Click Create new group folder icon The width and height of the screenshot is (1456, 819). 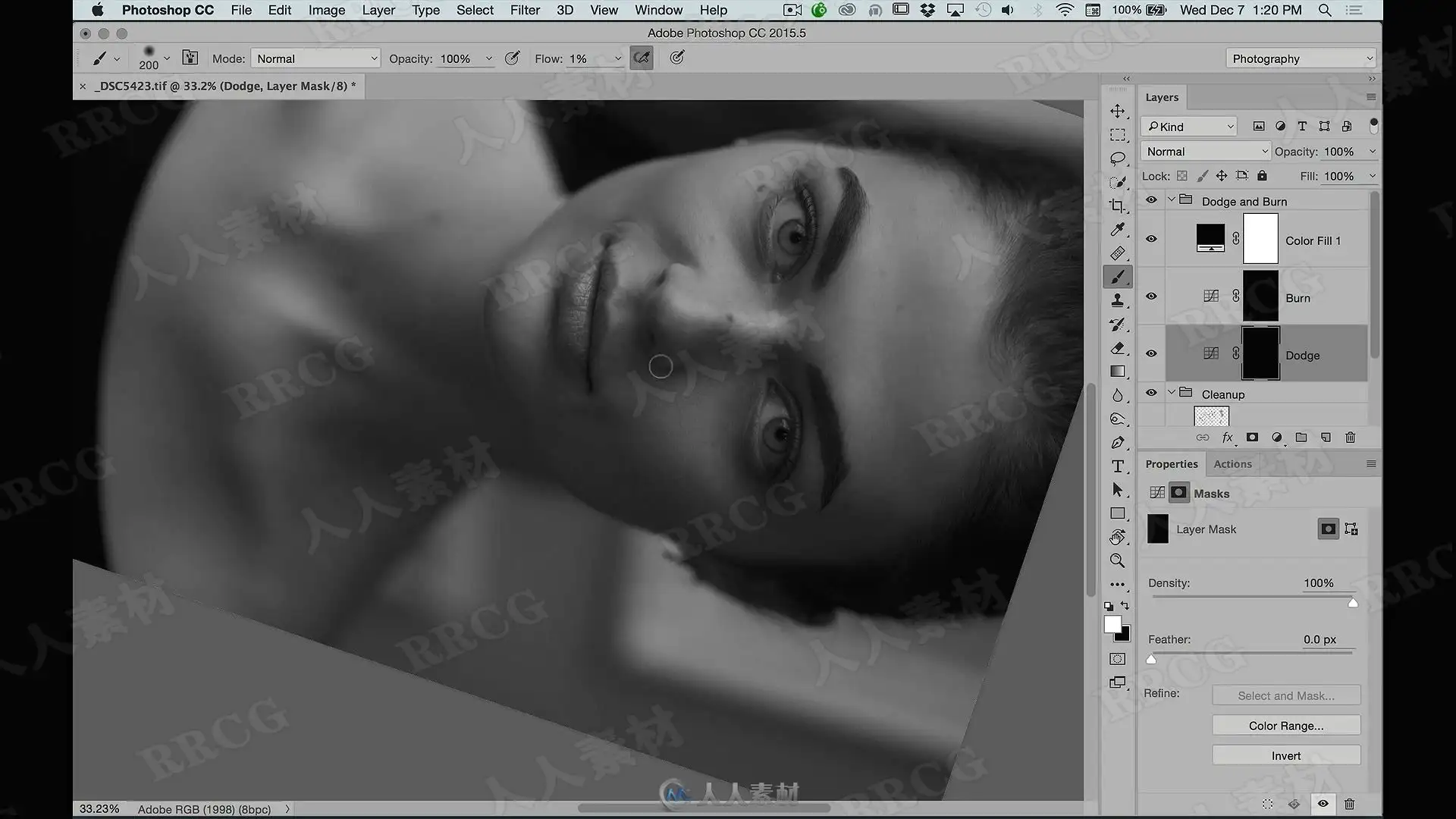[x=1301, y=438]
